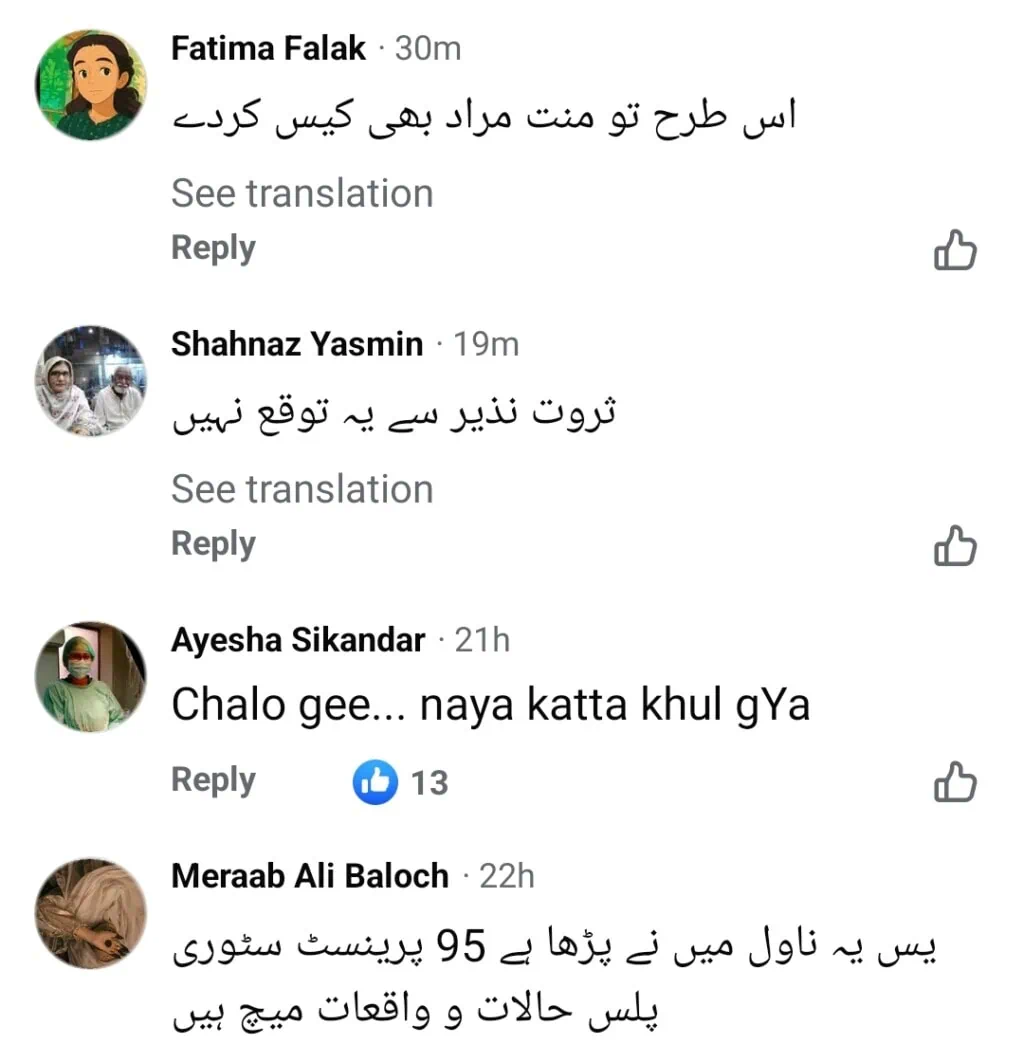The width and height of the screenshot is (1024, 1062).
Task: Like Ayesha Sikandar's comment with thumbs-up
Action: [954, 783]
